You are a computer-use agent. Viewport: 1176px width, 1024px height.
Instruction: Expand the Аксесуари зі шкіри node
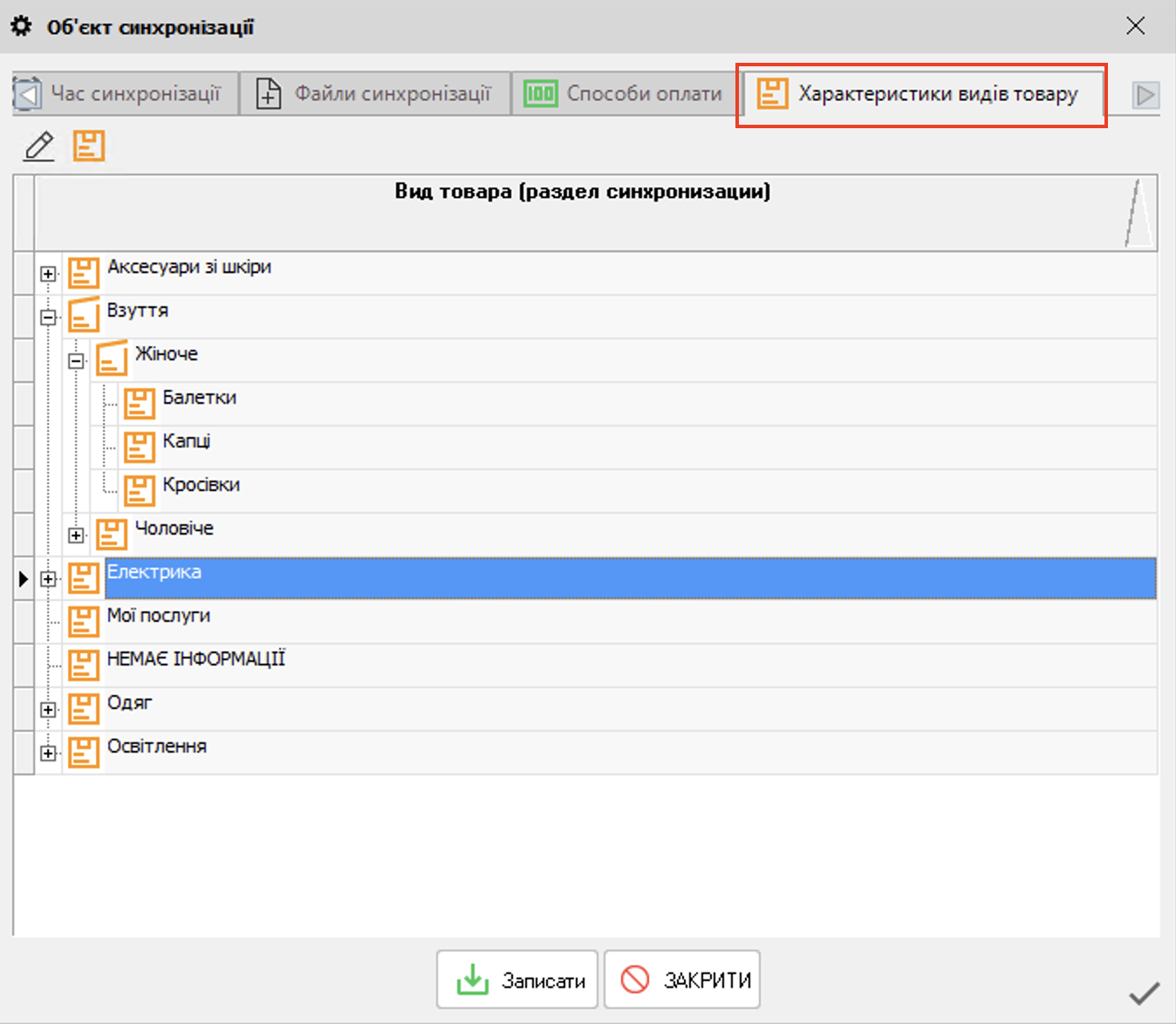click(48, 274)
